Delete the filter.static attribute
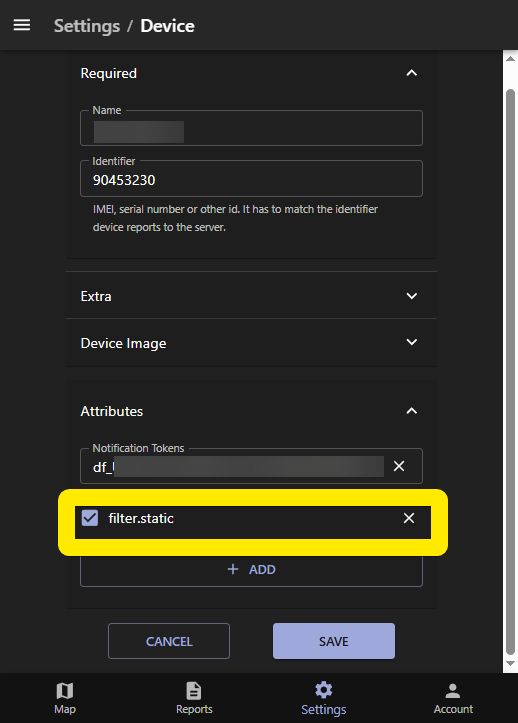The height and width of the screenshot is (723, 518). pyautogui.click(x=409, y=518)
